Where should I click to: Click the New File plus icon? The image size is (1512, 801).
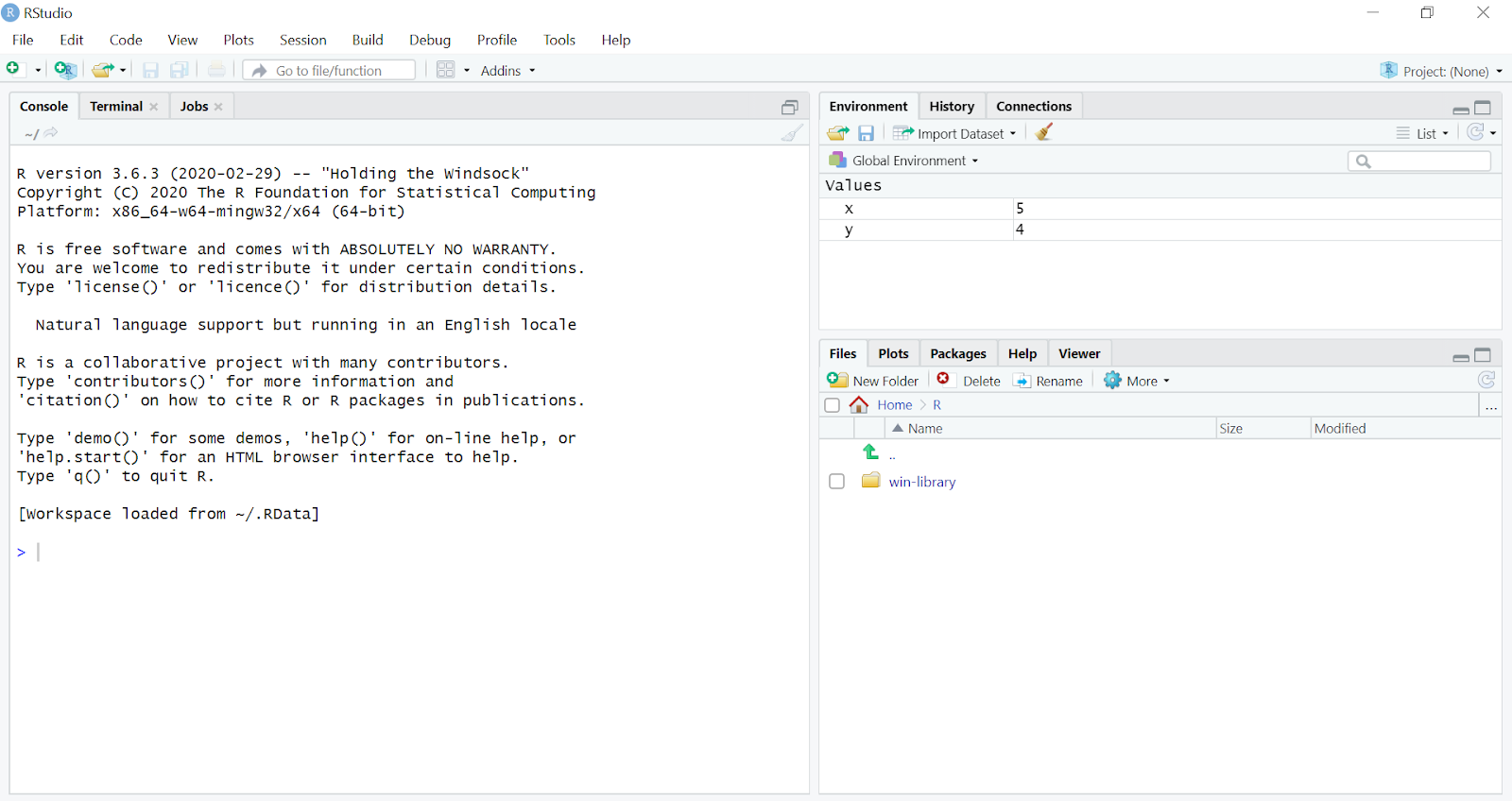13,69
